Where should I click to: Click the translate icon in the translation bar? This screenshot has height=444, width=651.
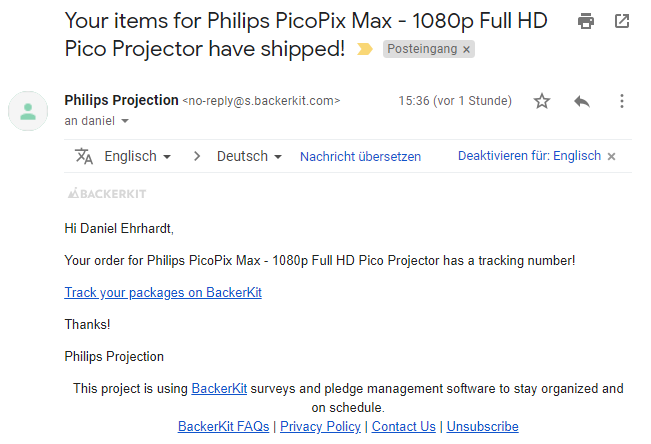click(83, 156)
